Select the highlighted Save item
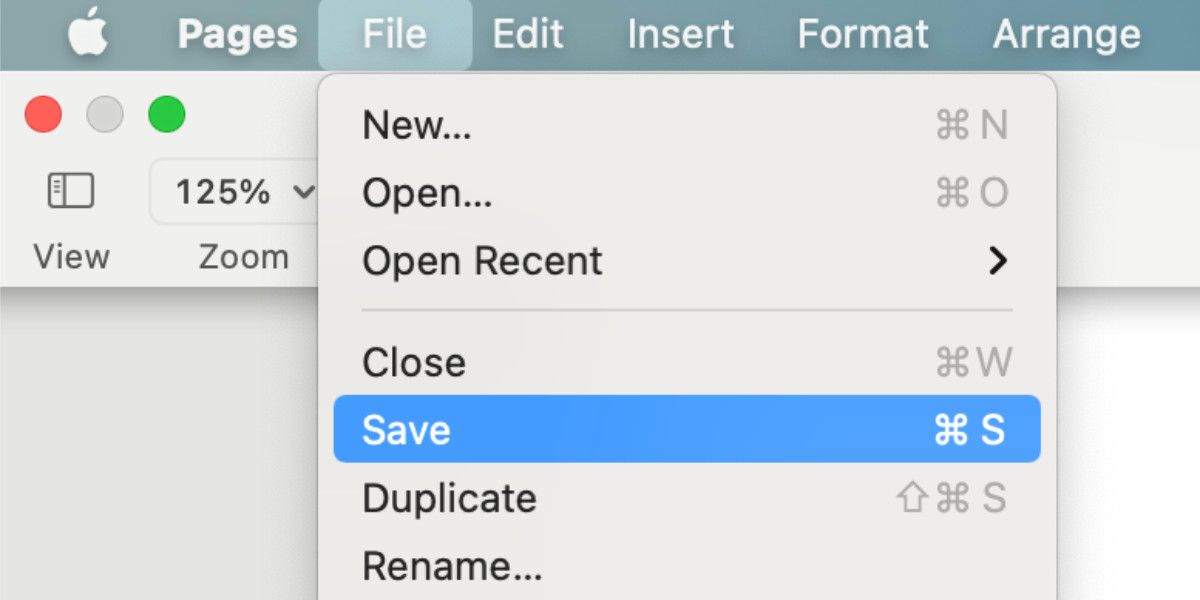The height and width of the screenshot is (600, 1200). tap(687, 429)
